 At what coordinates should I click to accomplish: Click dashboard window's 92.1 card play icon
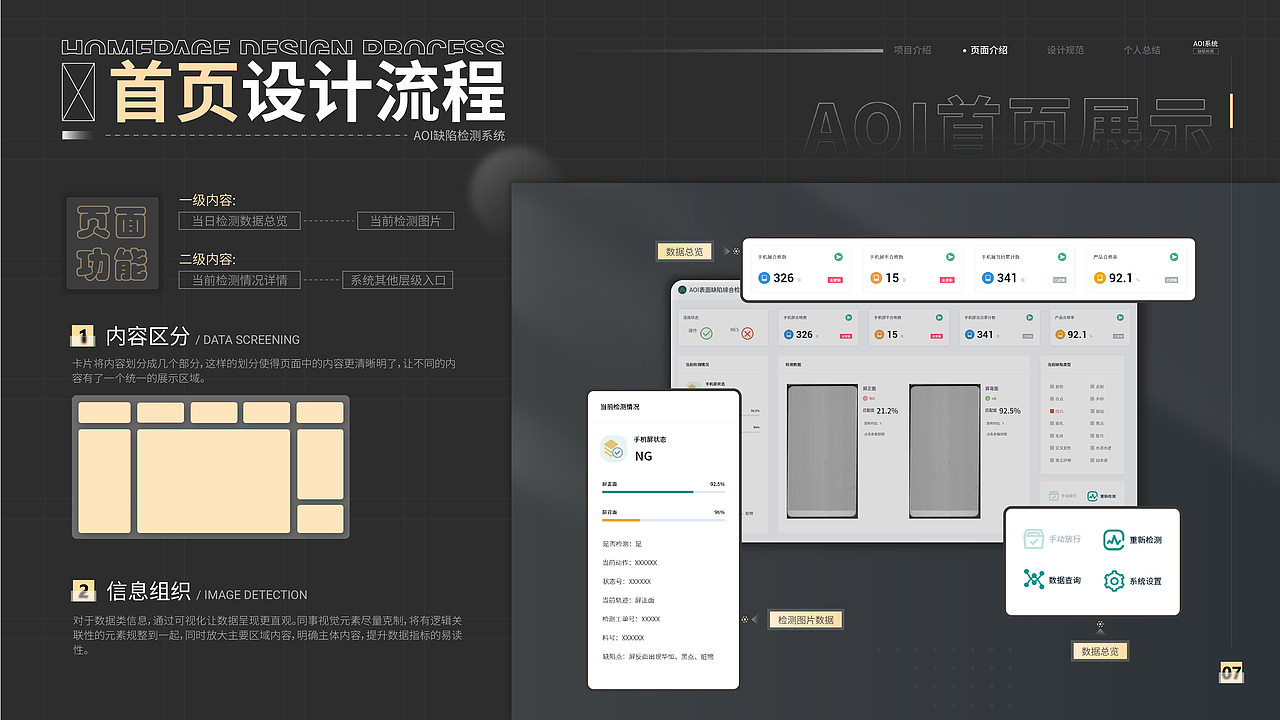1120,317
